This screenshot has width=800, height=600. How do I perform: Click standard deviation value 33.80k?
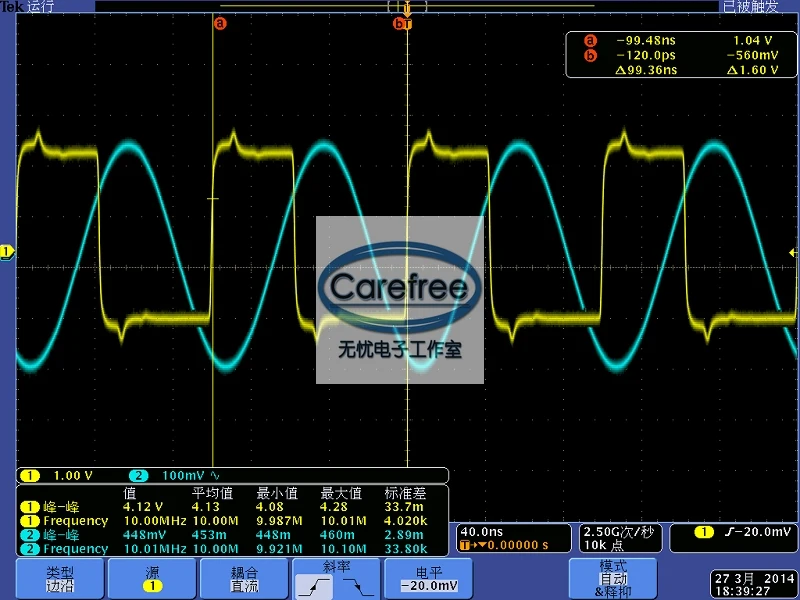point(406,549)
